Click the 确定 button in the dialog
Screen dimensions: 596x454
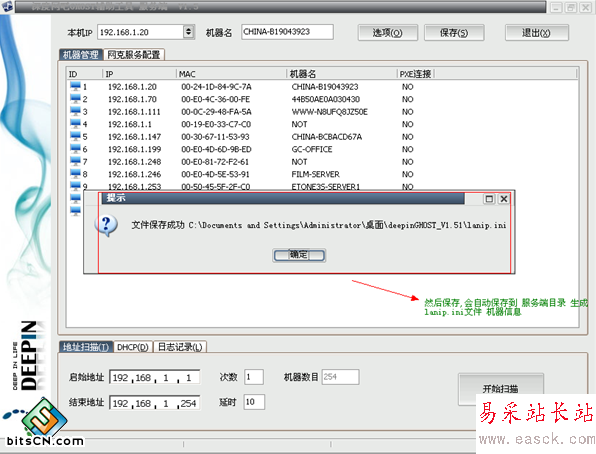coord(299,255)
